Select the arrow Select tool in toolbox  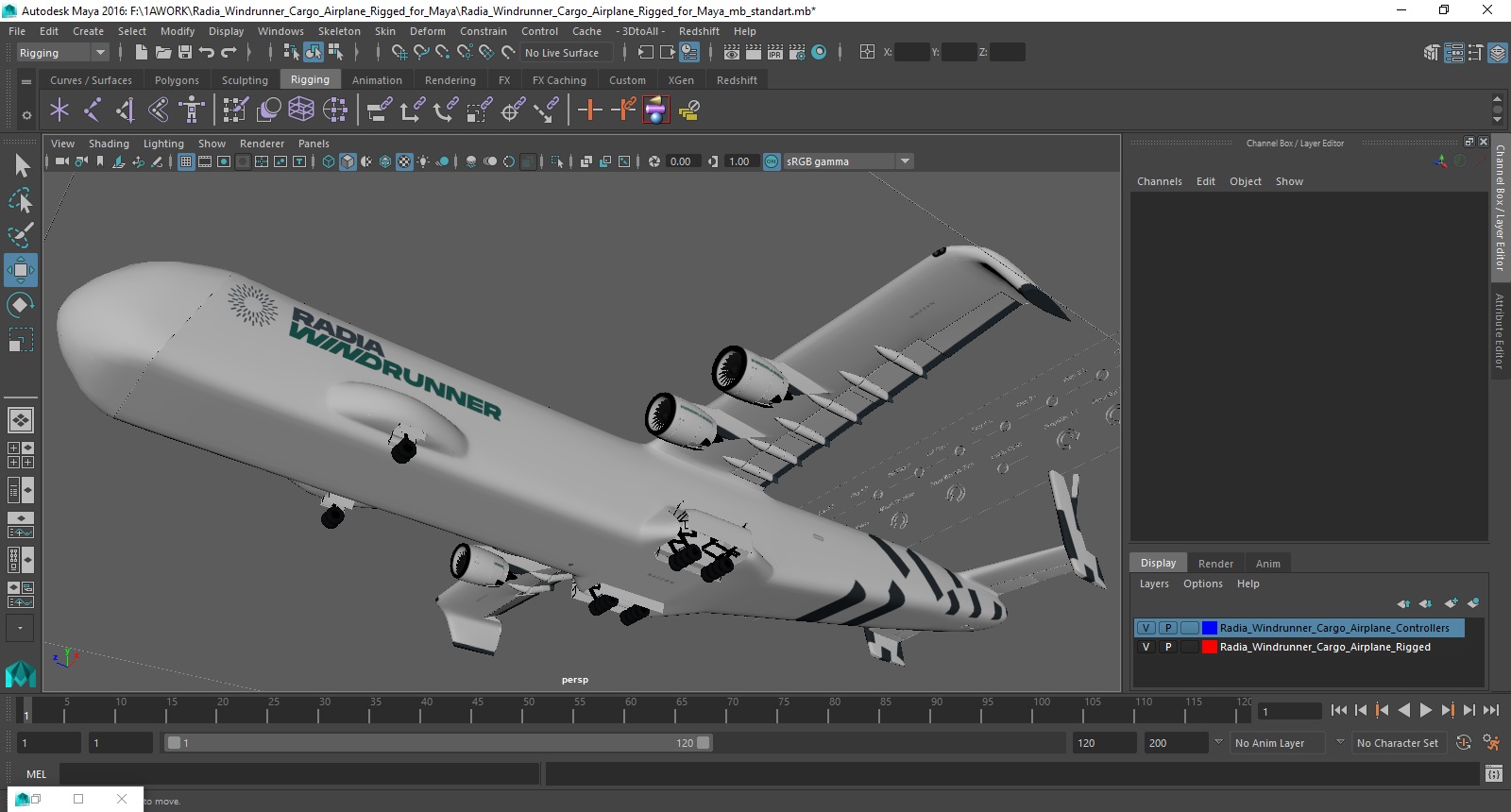21,166
